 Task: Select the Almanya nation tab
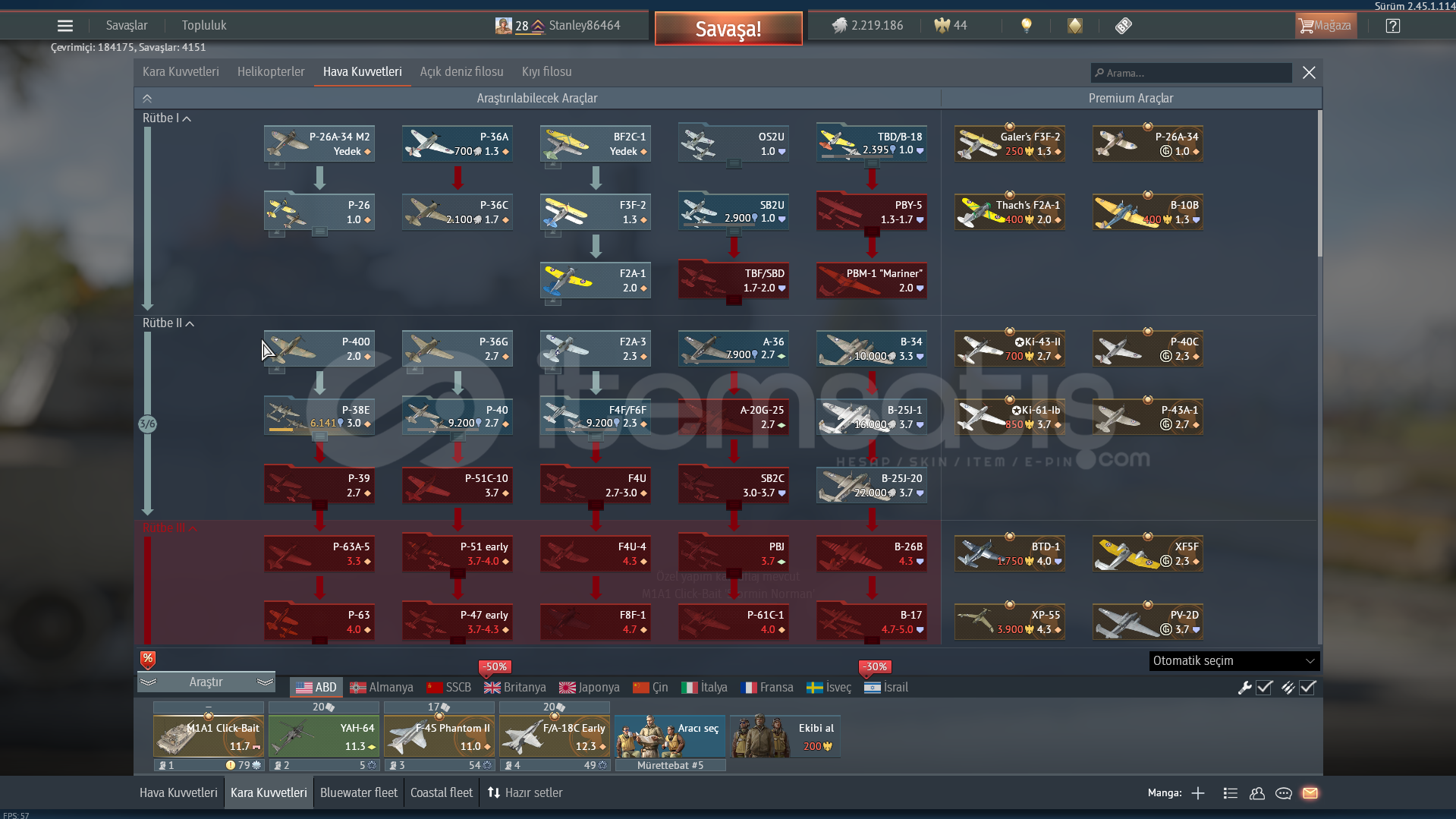382,688
